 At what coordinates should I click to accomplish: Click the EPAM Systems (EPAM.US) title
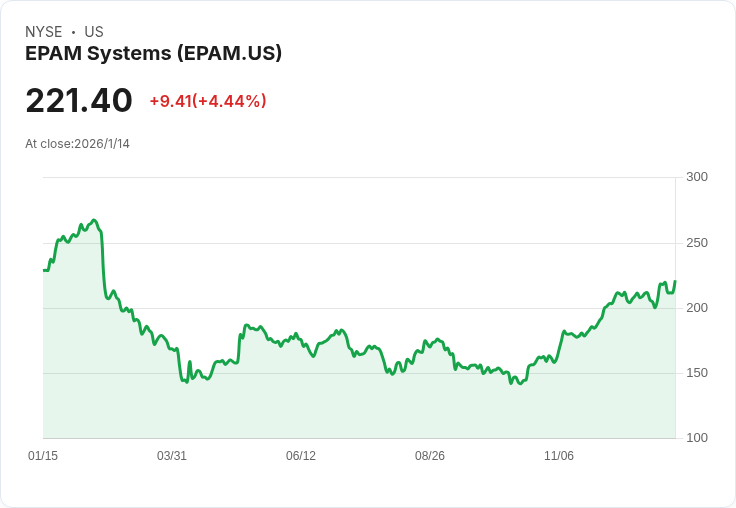coord(153,53)
